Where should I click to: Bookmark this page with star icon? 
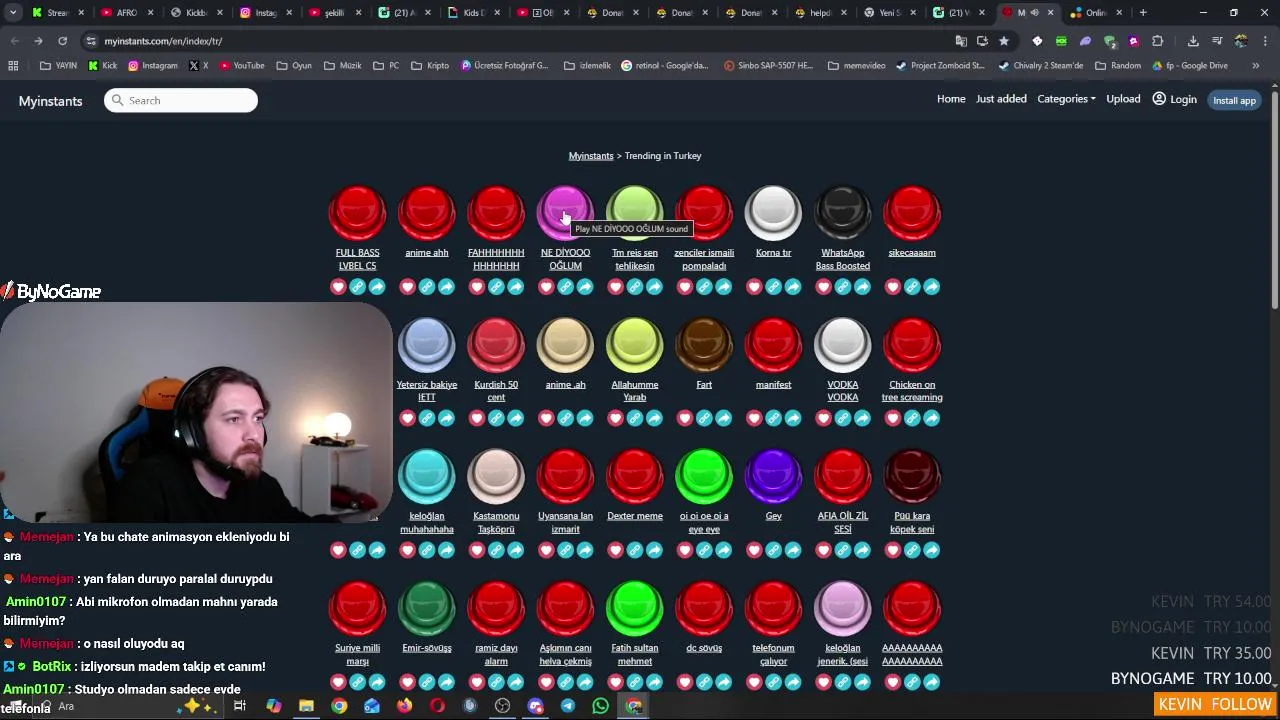pyautogui.click(x=1004, y=41)
